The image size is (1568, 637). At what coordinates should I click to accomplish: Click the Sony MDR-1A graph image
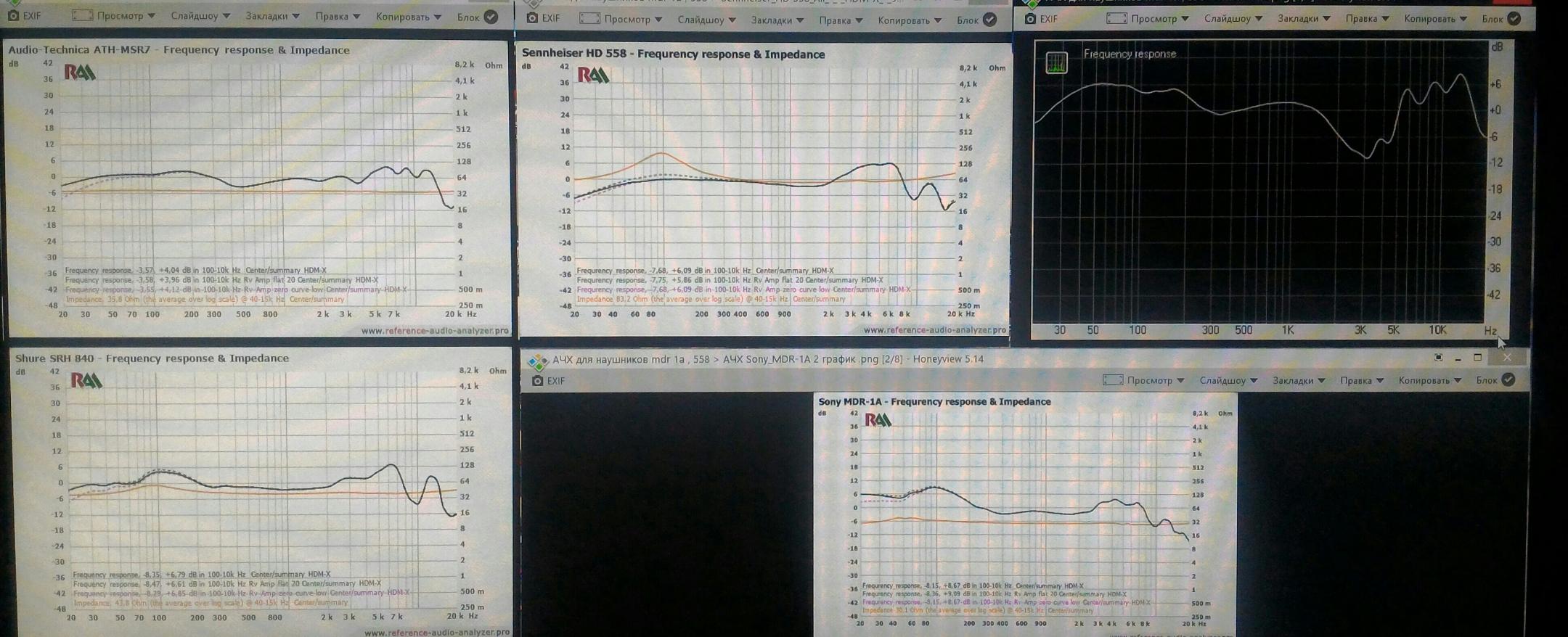coord(1025,514)
